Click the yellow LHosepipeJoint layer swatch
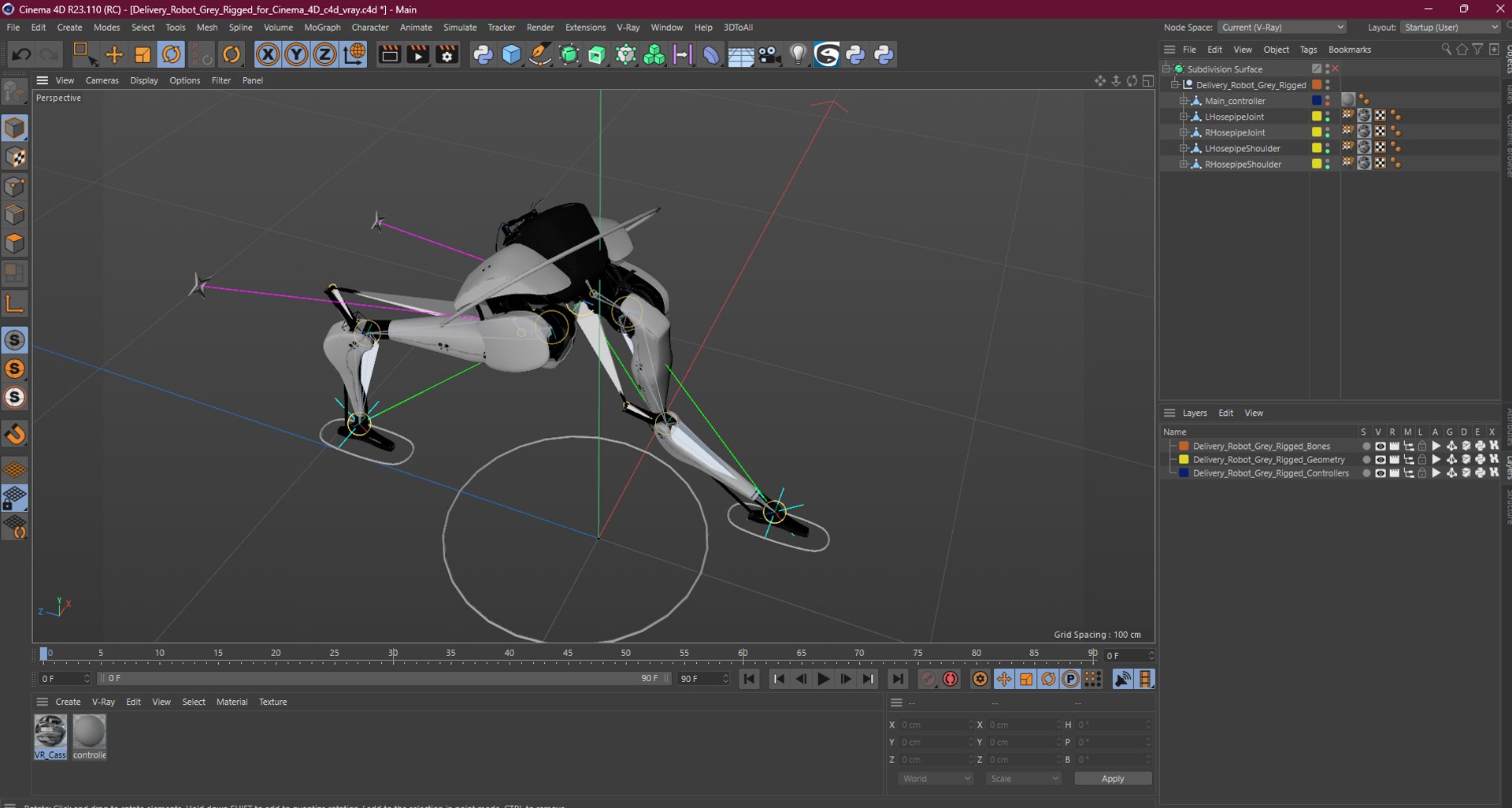Screen dimensions: 1512x808 [x=1316, y=117]
